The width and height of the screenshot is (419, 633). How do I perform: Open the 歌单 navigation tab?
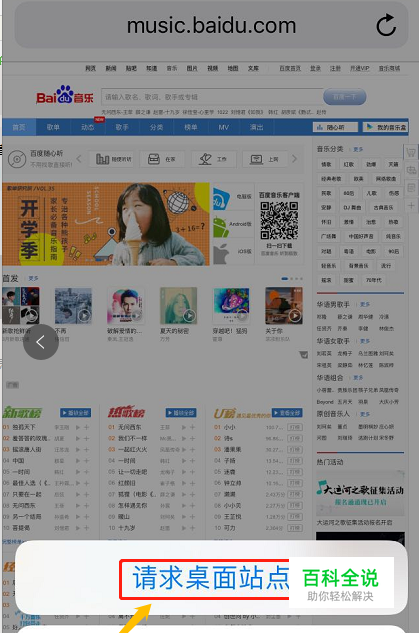click(x=53, y=127)
